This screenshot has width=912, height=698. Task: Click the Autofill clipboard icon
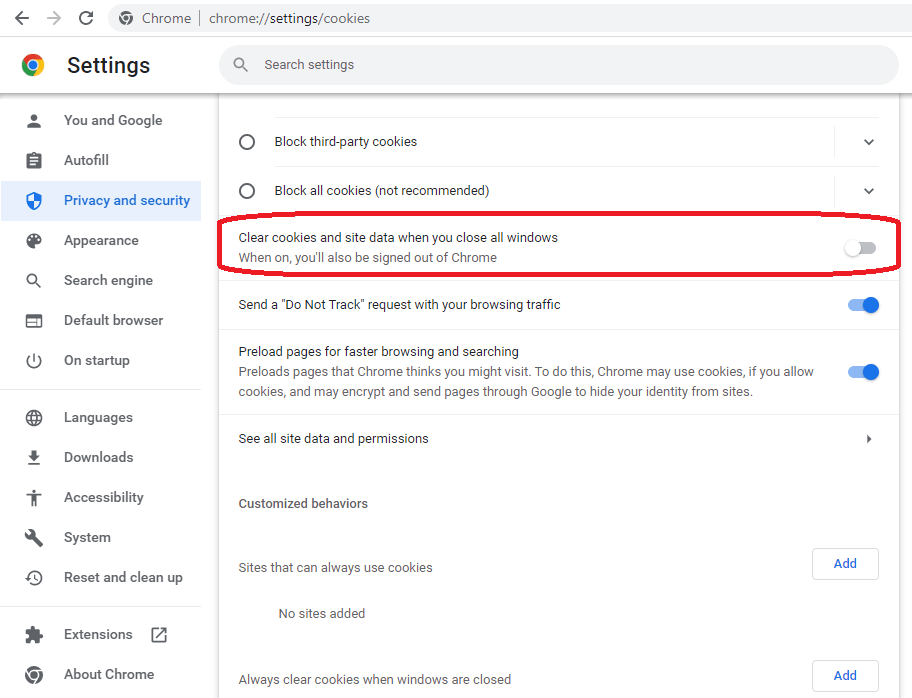point(34,160)
